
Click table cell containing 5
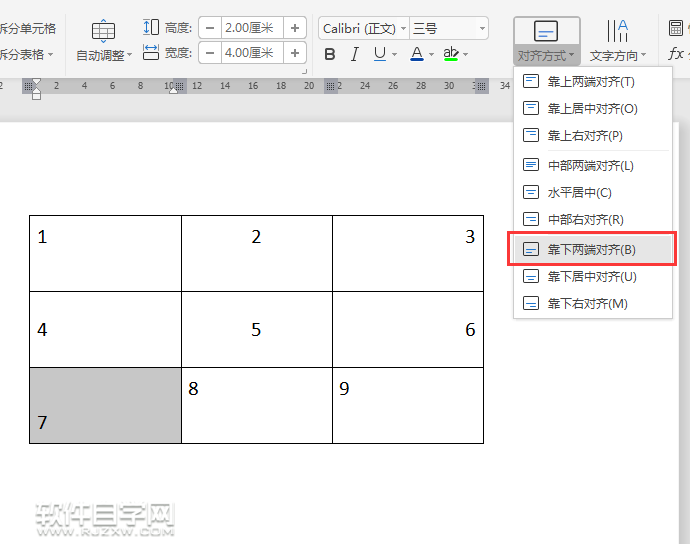click(257, 330)
